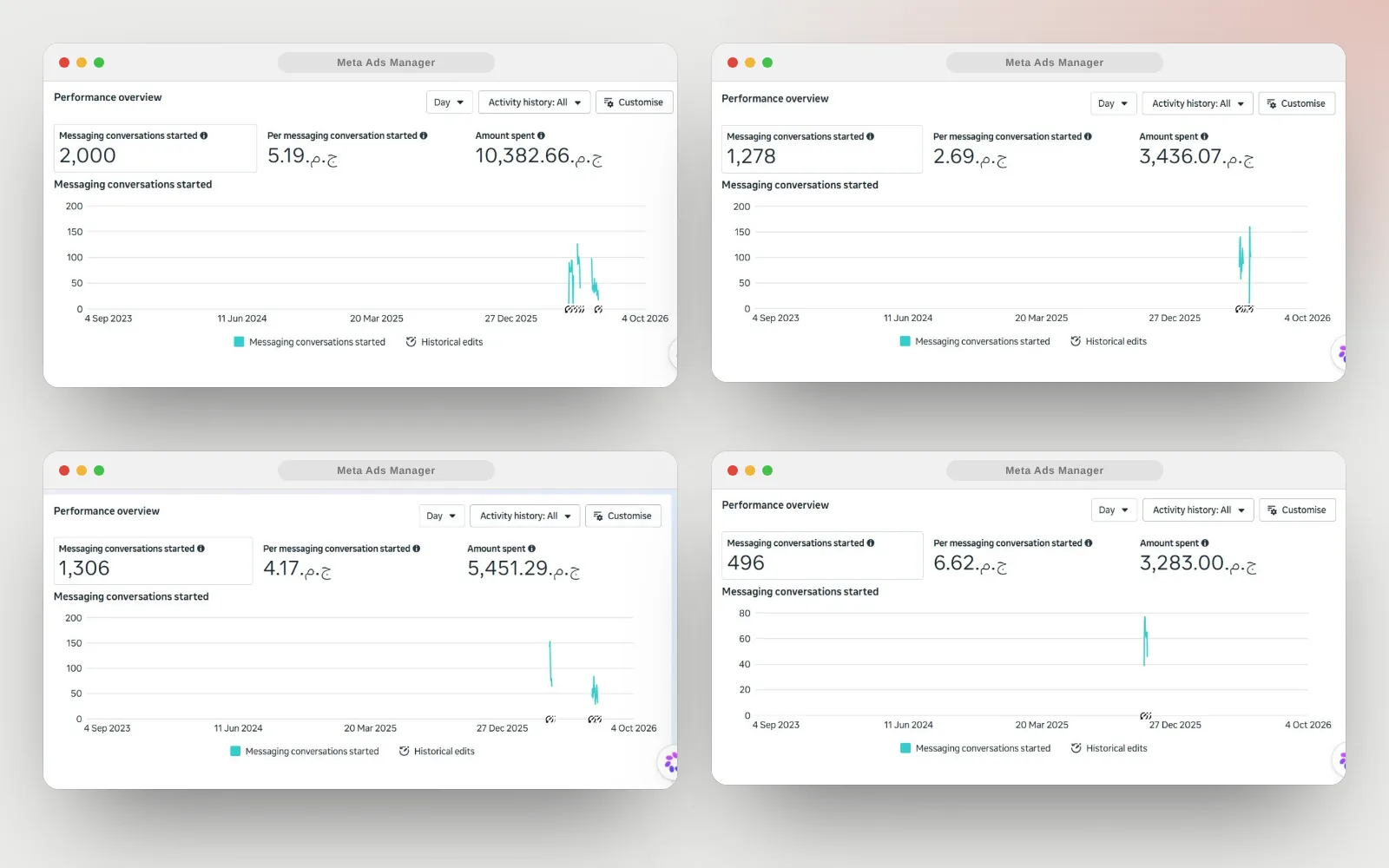Open Activity history dropdown in the 1,306 conversations window

pos(525,516)
